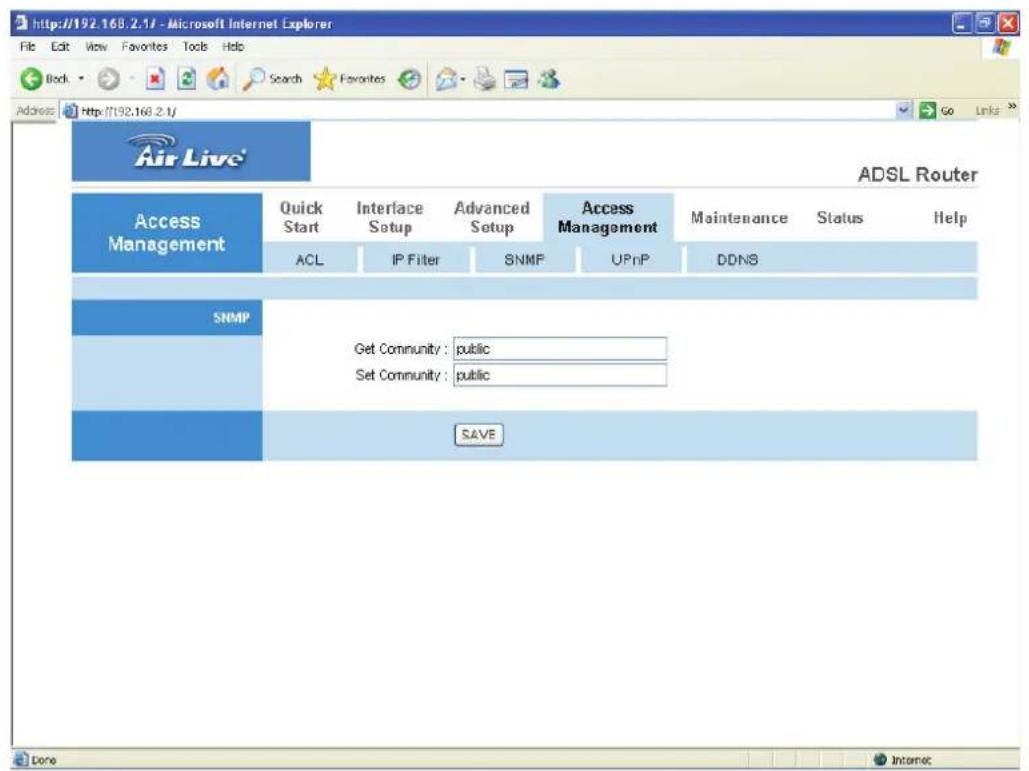Click the Access Management side panel title
The height and width of the screenshot is (771, 1029).
[167, 232]
